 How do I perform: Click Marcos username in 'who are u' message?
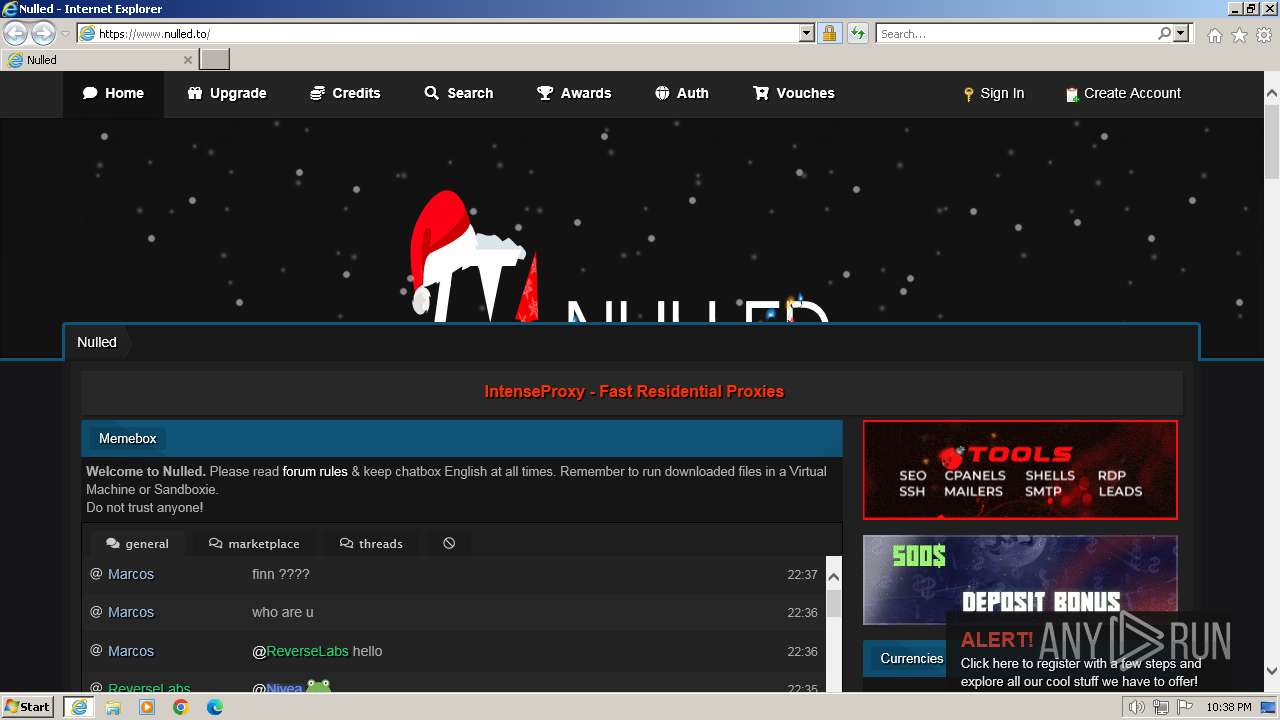[131, 612]
